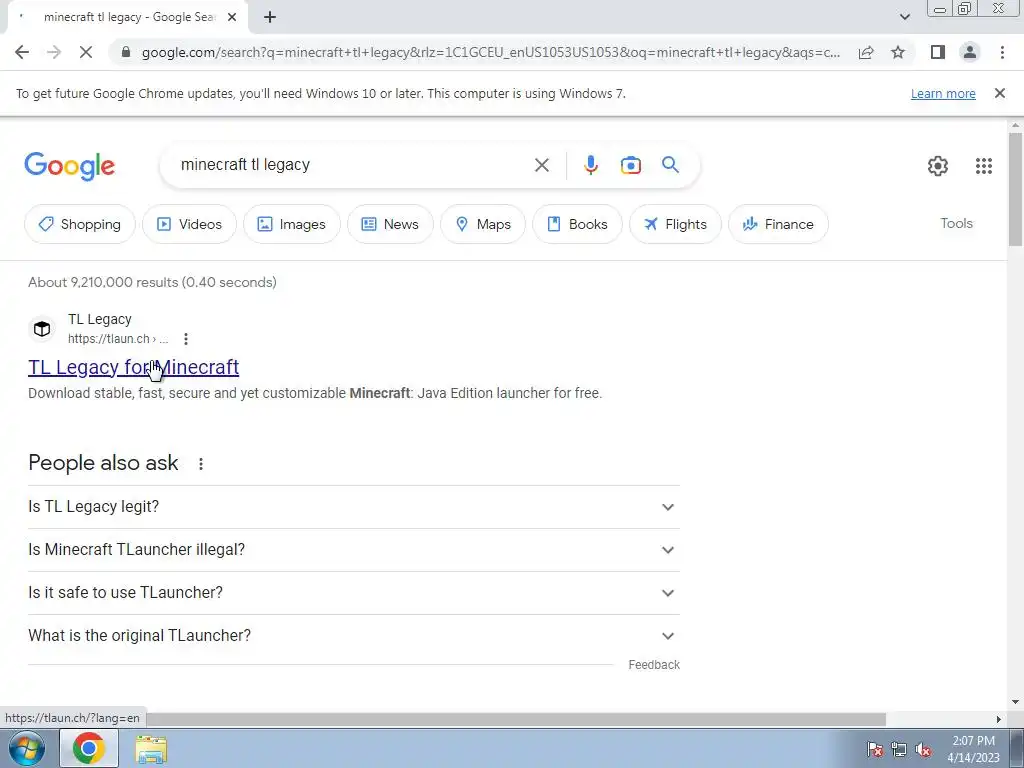Bookmark this page with the star
This screenshot has width=1024, height=768.
pyautogui.click(x=898, y=52)
